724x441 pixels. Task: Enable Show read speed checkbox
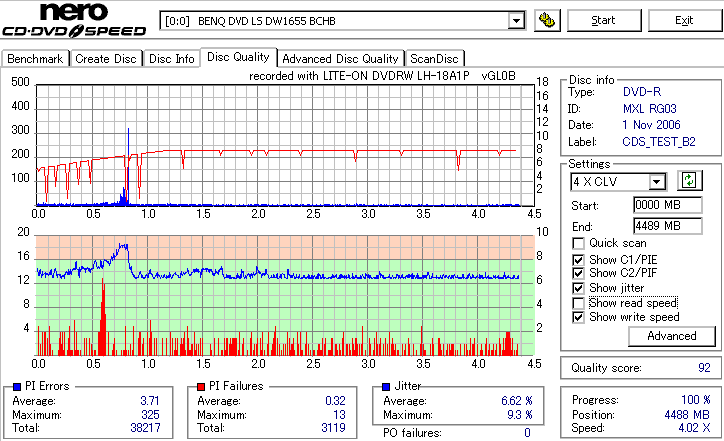click(578, 303)
